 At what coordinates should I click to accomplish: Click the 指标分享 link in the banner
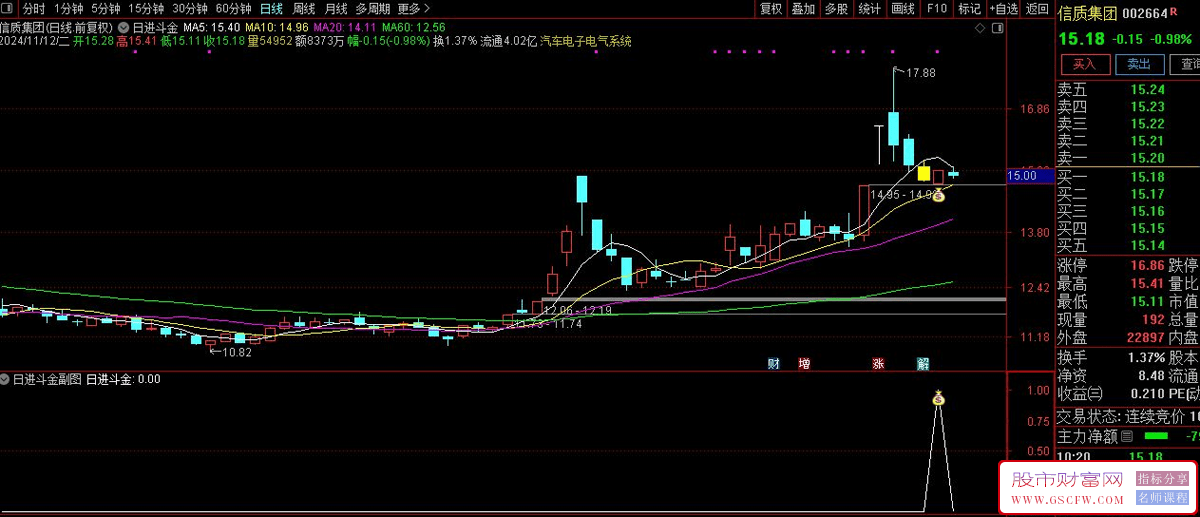click(1162, 480)
